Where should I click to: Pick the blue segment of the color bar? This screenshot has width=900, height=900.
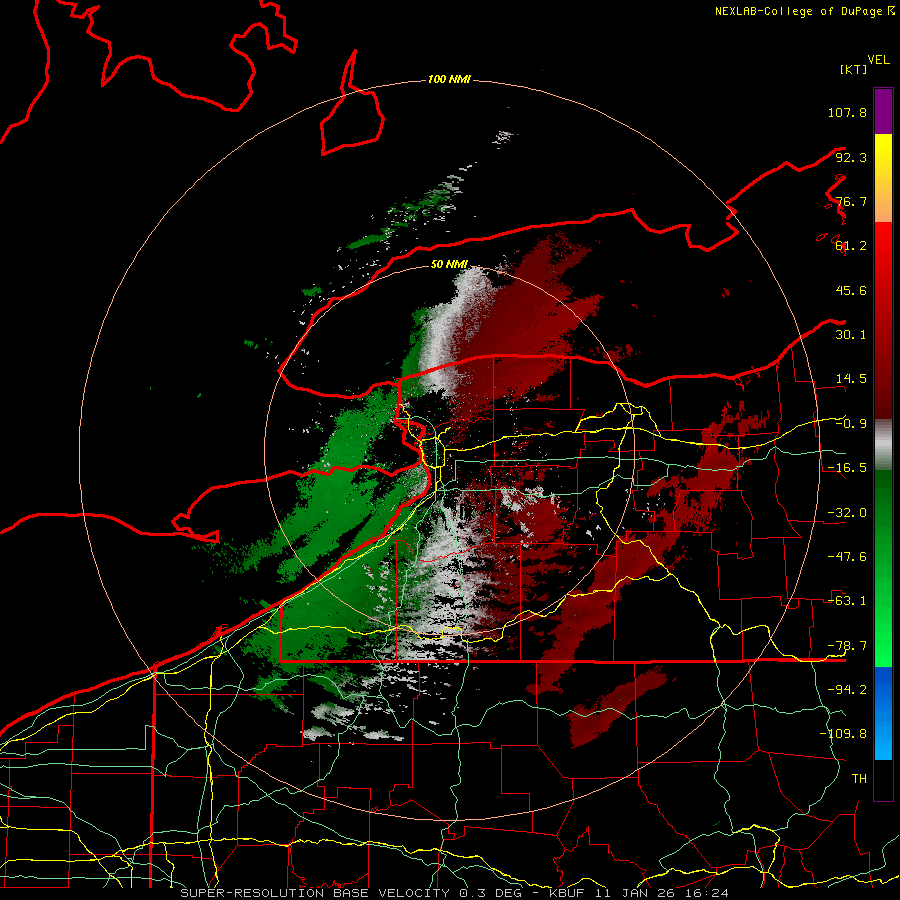883,713
